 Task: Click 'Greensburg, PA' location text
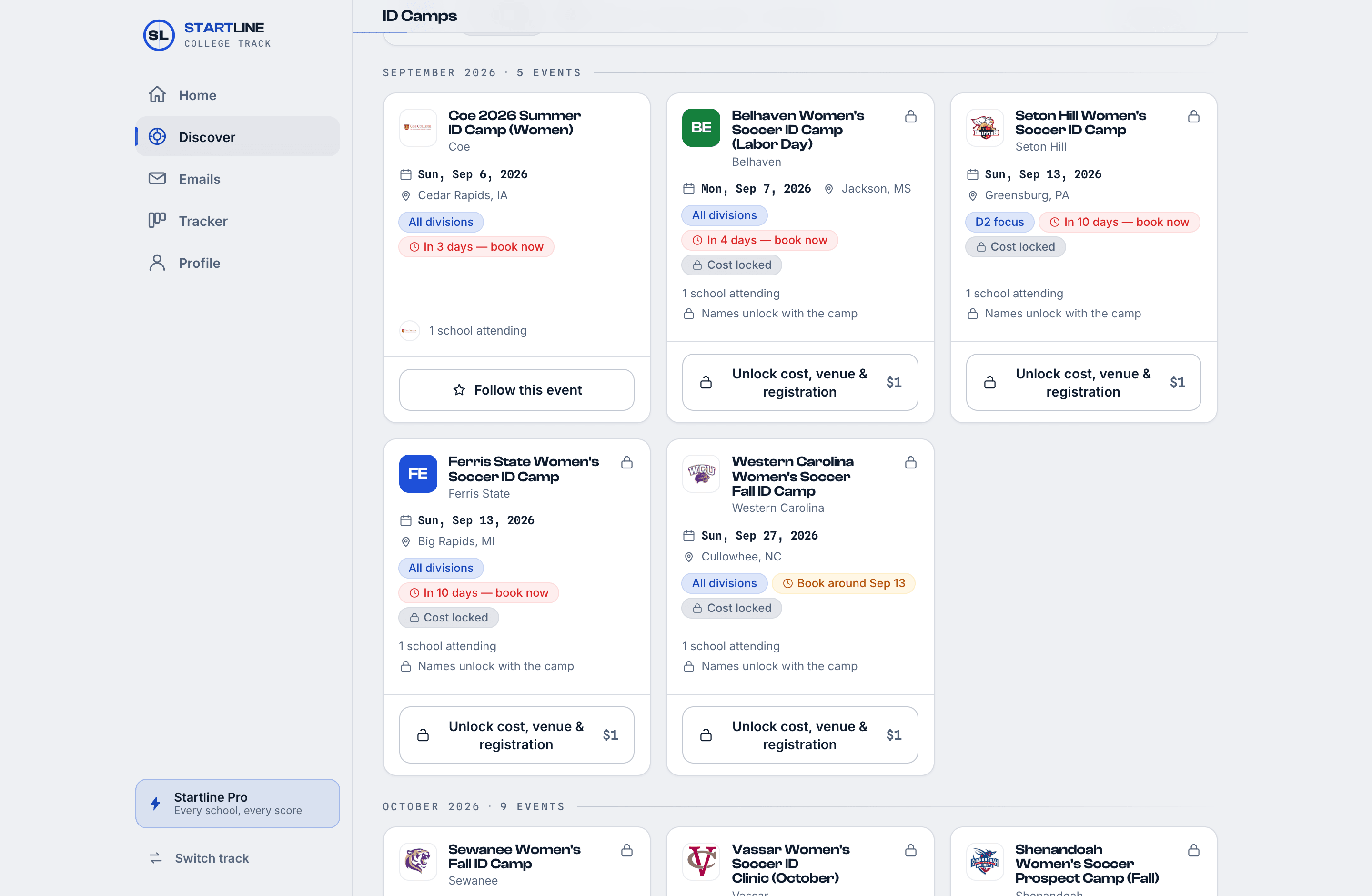pyautogui.click(x=1027, y=195)
